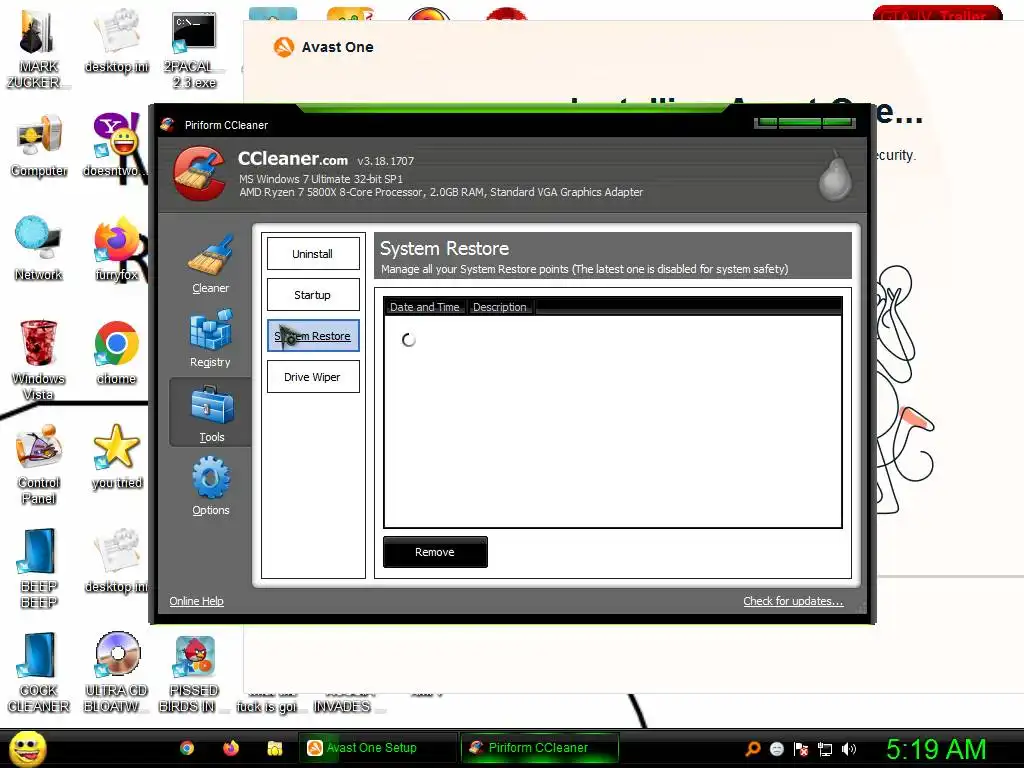This screenshot has width=1024, height=768.
Task: Open the Options section in CCleaner
Action: (210, 487)
